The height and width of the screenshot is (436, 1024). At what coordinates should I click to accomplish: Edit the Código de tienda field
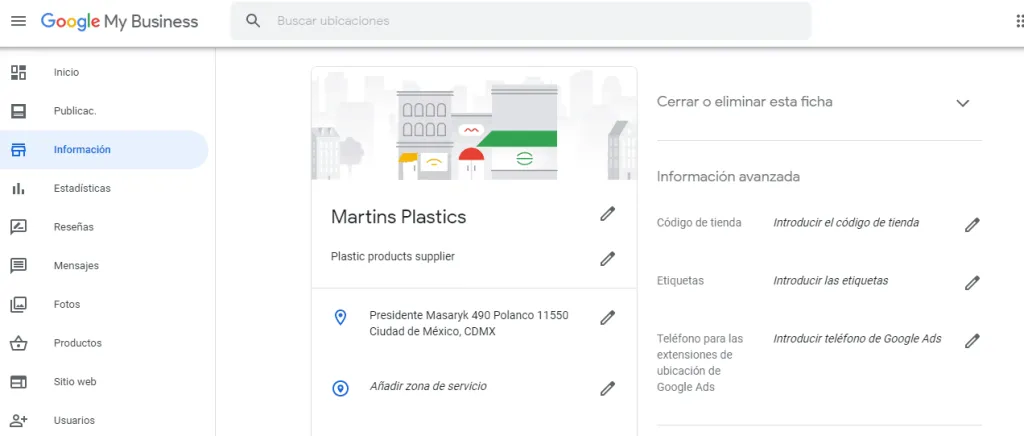point(972,225)
